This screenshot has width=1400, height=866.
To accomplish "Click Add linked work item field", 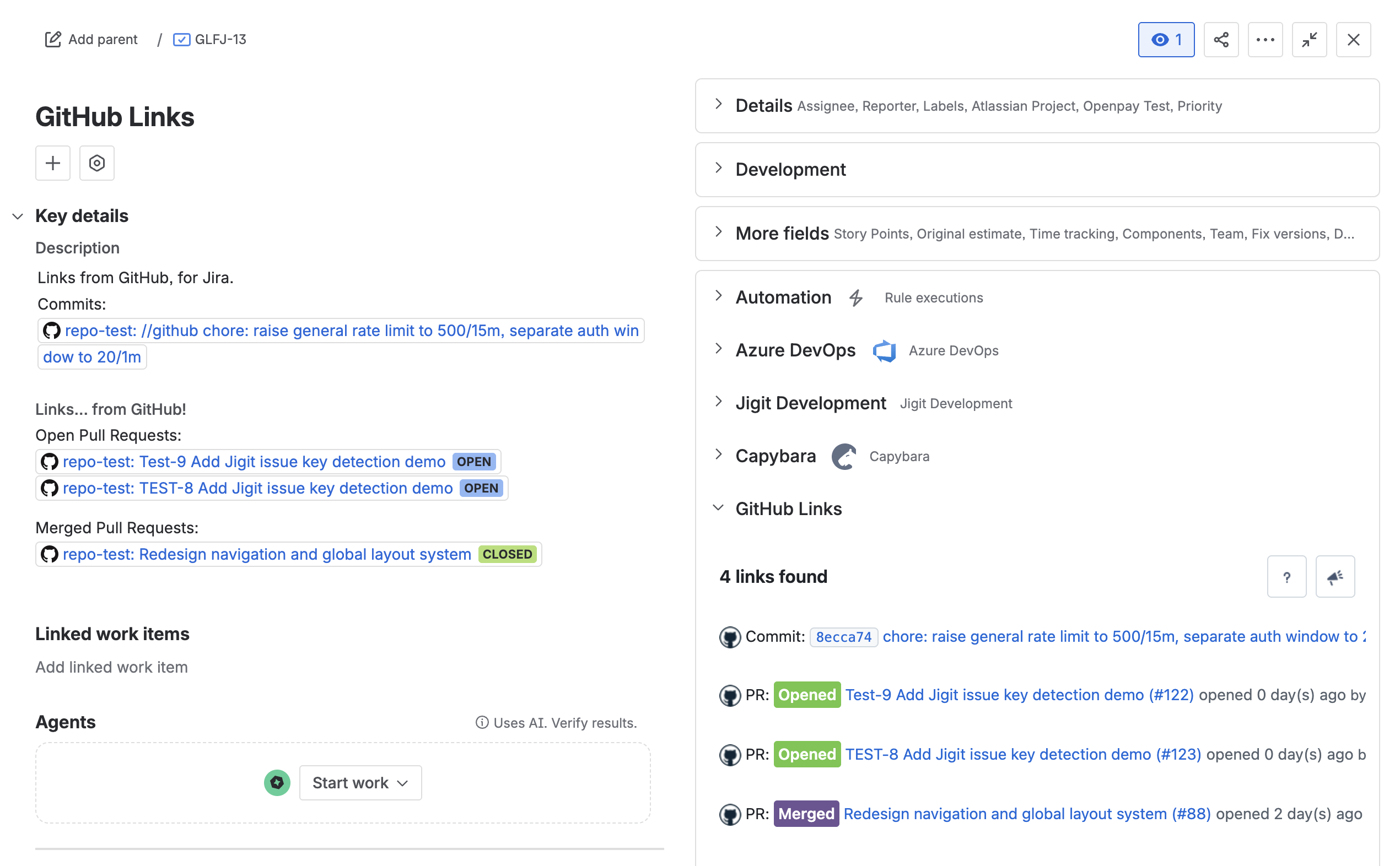I will pyautogui.click(x=112, y=667).
